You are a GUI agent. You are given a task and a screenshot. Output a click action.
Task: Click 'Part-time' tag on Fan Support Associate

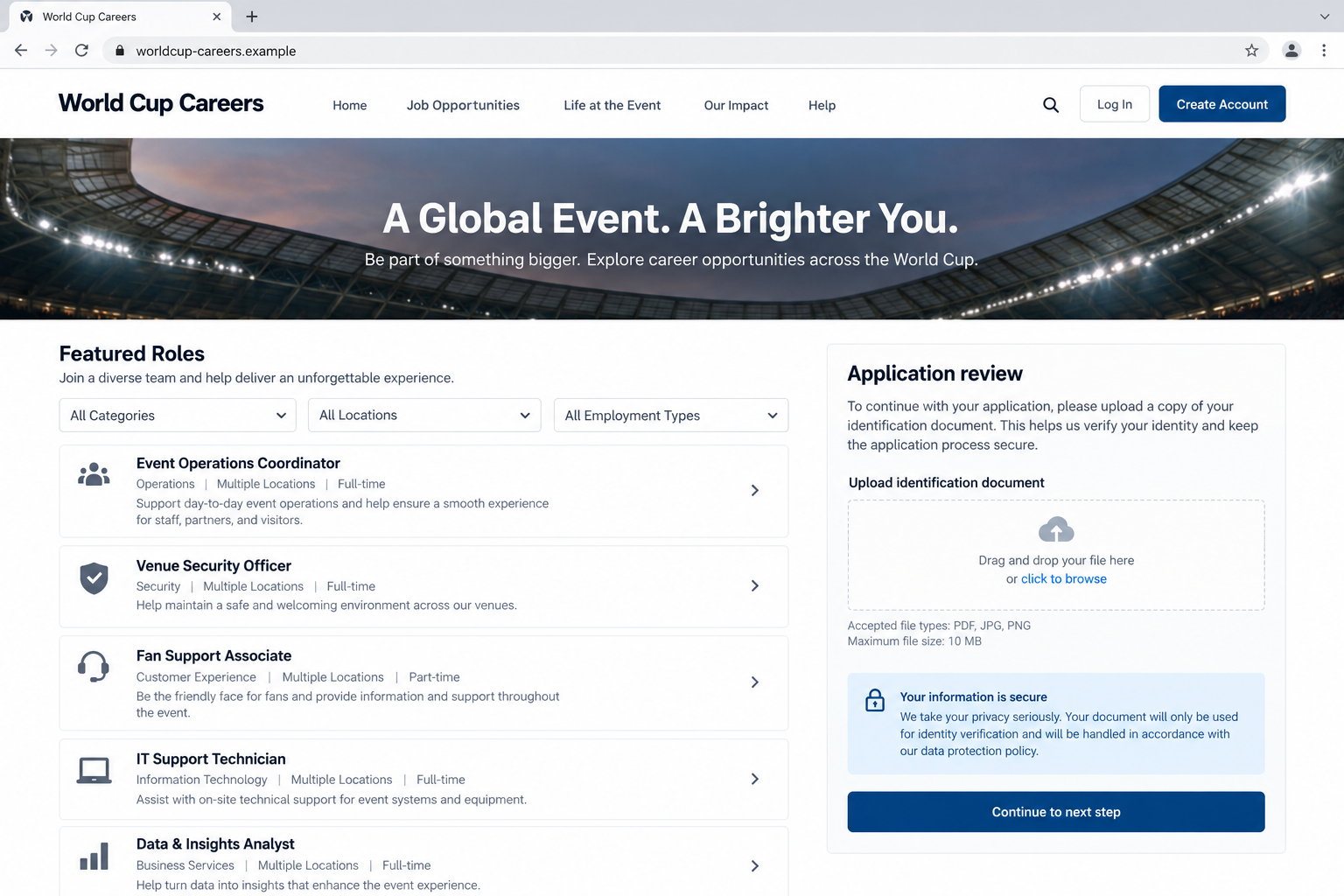click(434, 677)
